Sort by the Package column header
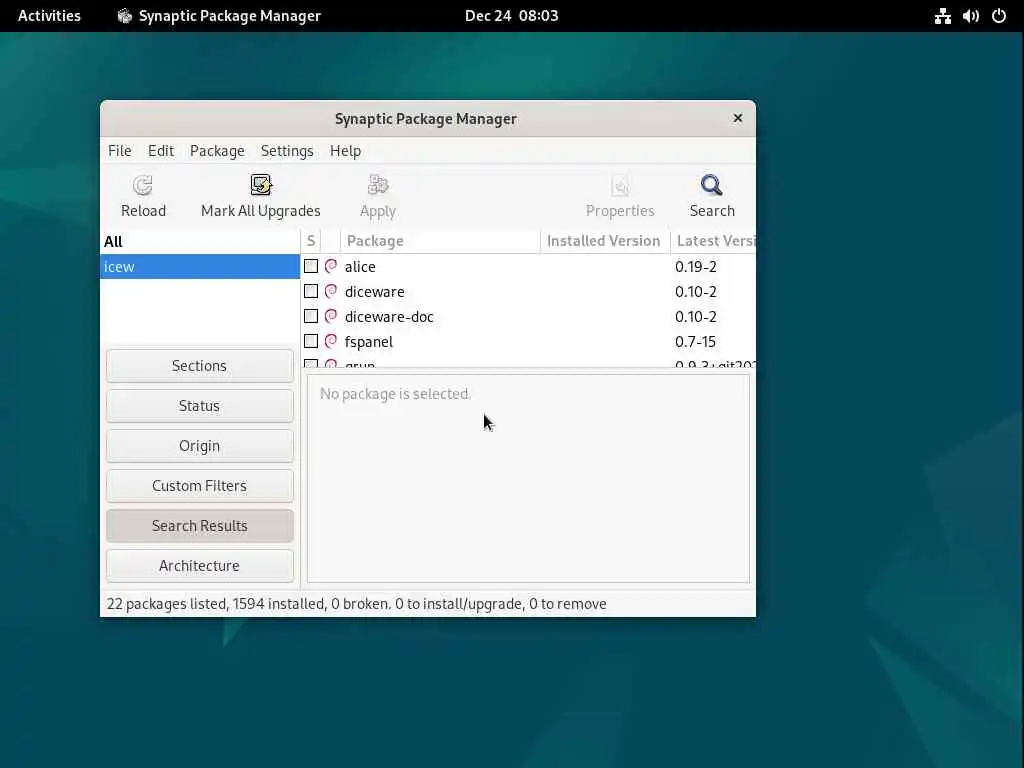1024x768 pixels. tap(440, 241)
